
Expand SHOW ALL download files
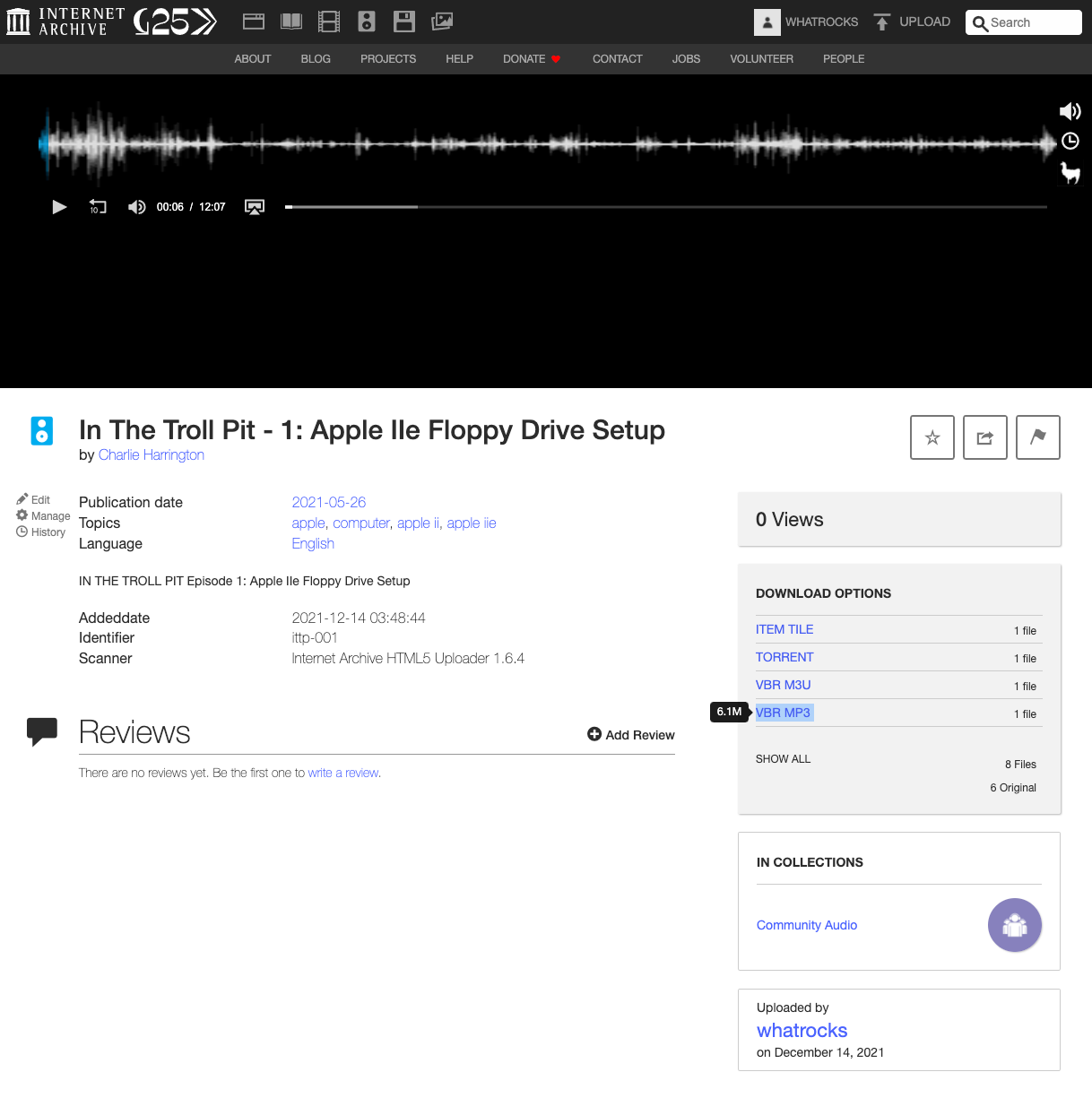click(x=783, y=759)
